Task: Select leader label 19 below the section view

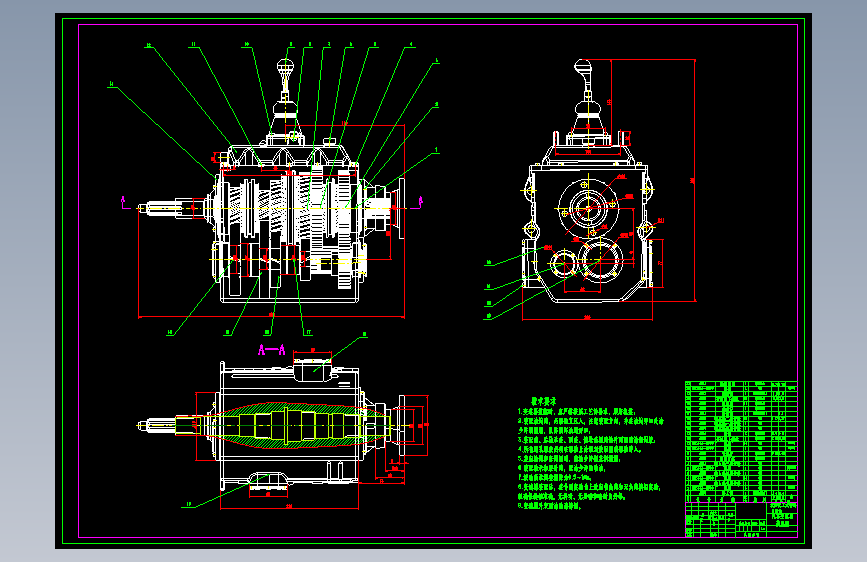Action: tap(189, 504)
